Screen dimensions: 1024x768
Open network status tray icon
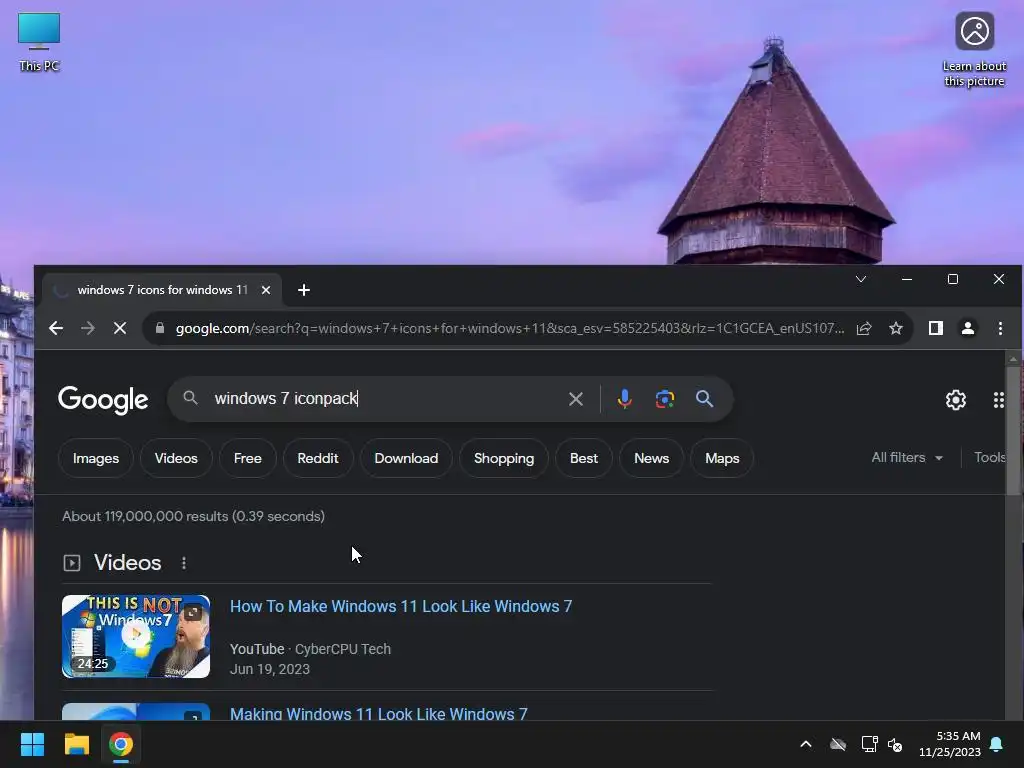click(869, 744)
